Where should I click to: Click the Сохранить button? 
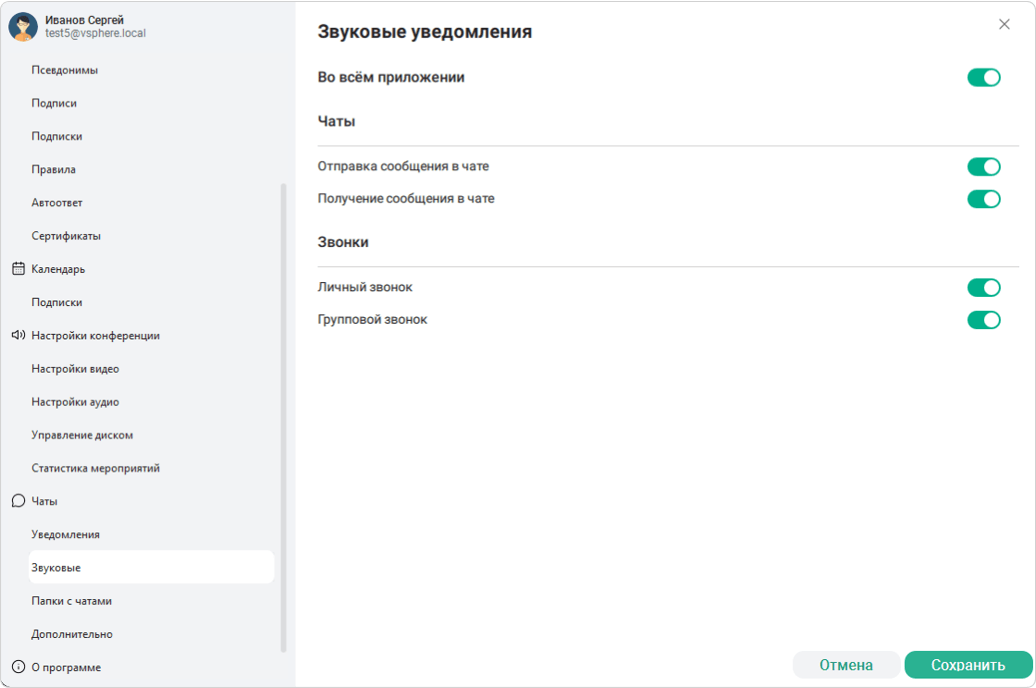coord(968,665)
